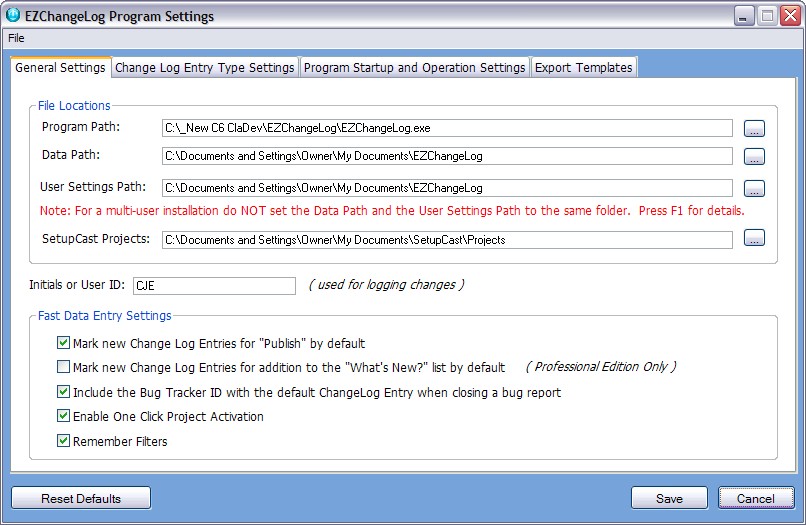Select the General Settings tab
Image resolution: width=806 pixels, height=525 pixels.
pyautogui.click(x=60, y=67)
